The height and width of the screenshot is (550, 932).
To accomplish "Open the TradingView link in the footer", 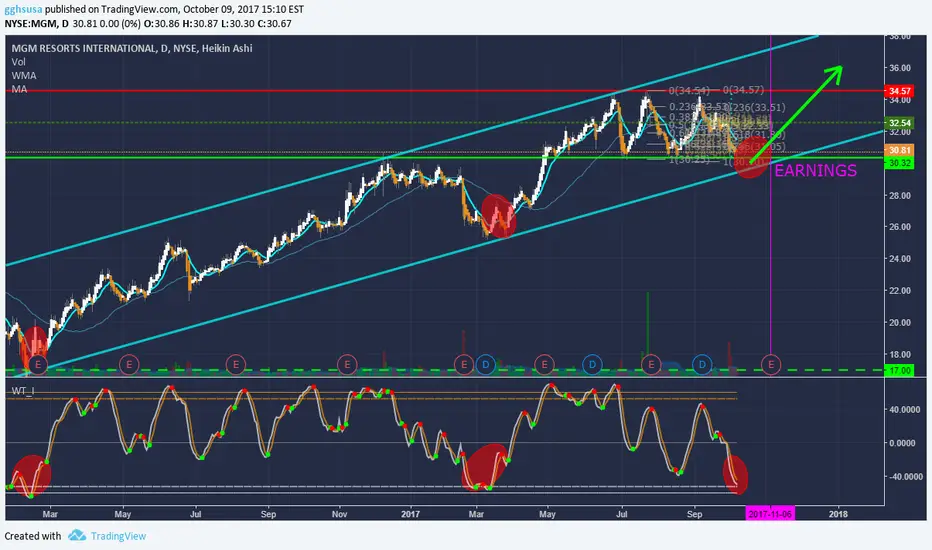I will click(x=118, y=536).
